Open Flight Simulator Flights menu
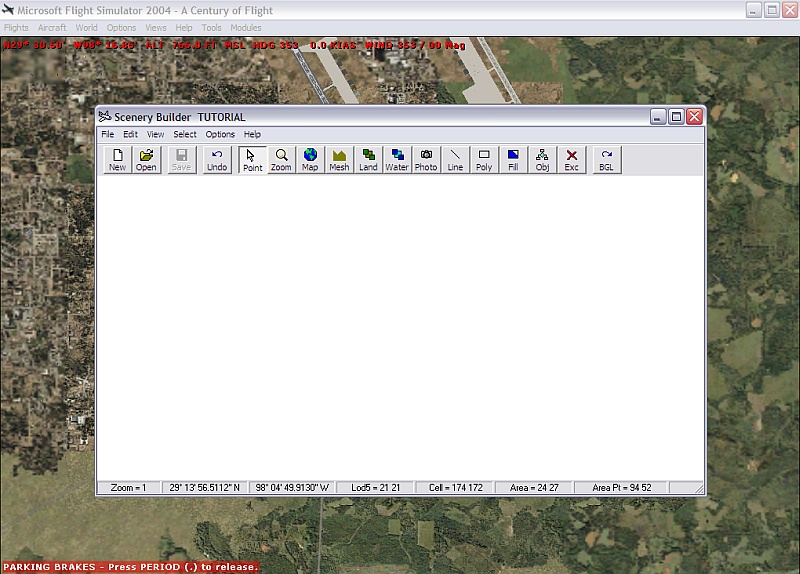The width and height of the screenshot is (800, 574). (x=16, y=28)
